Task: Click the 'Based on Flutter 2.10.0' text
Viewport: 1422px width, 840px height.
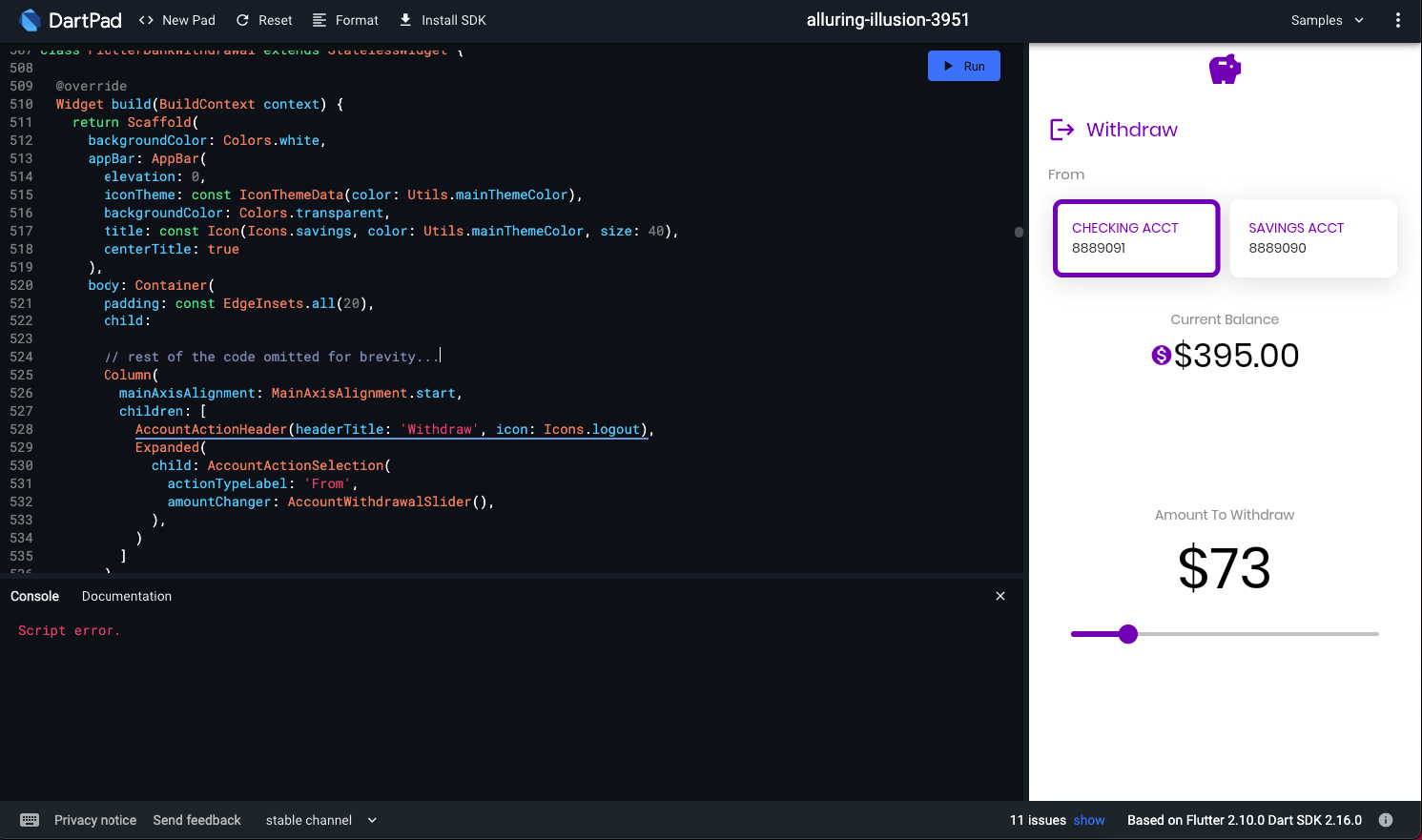Action: pyautogui.click(x=1245, y=820)
